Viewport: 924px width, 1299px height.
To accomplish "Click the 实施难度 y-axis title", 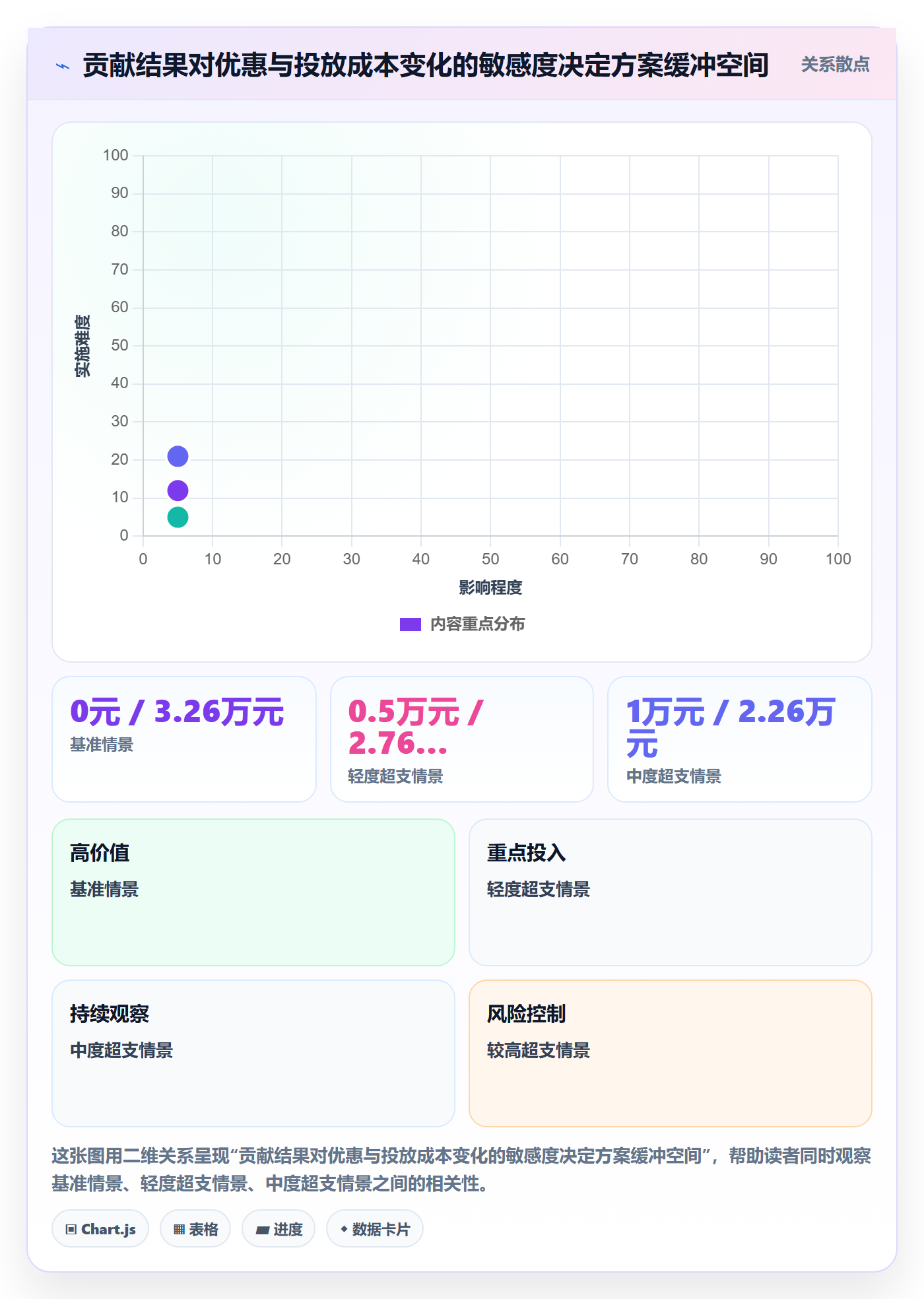I will click(x=82, y=346).
